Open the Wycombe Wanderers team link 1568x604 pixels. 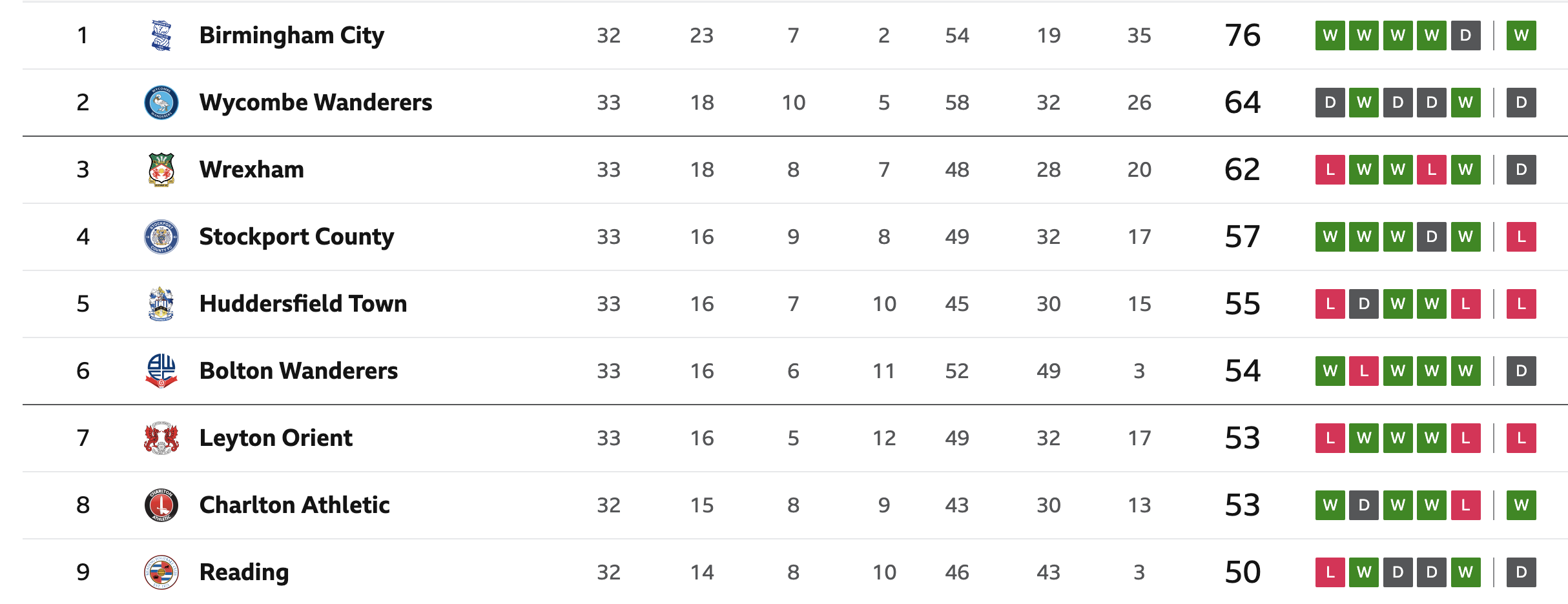[316, 103]
